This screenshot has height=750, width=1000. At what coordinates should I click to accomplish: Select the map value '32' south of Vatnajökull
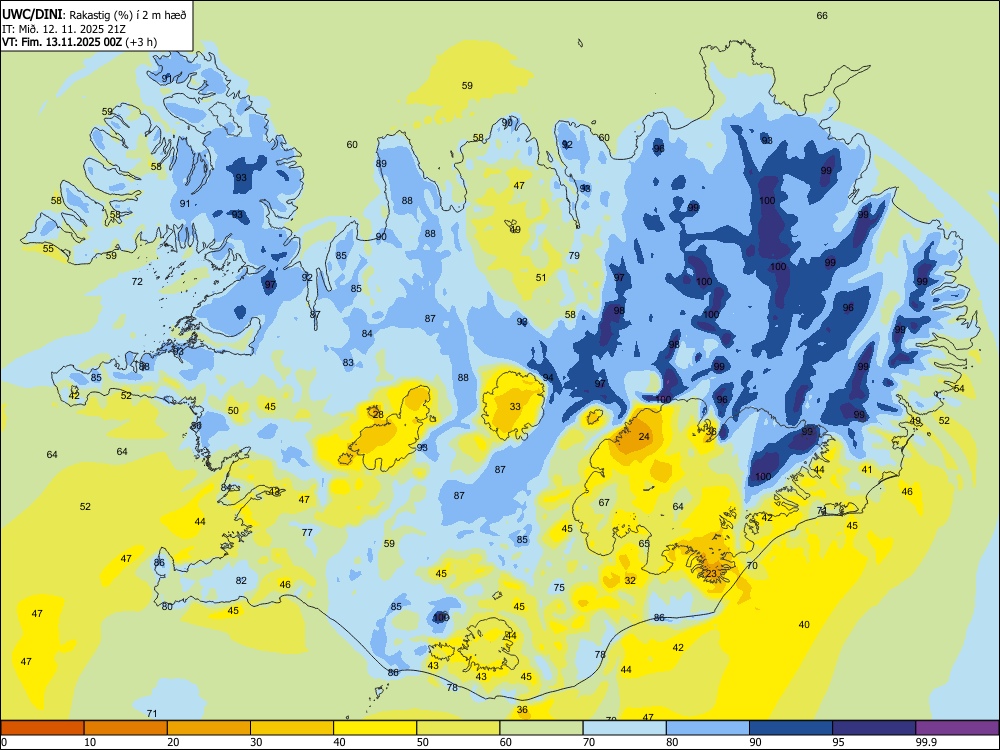pyautogui.click(x=630, y=580)
